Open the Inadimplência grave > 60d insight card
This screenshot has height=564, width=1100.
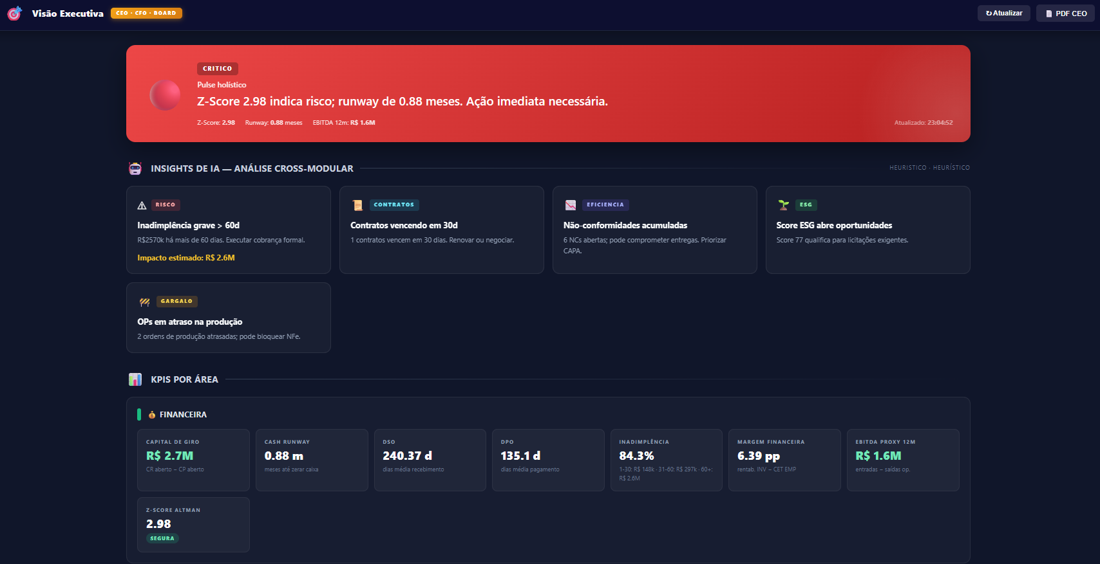click(229, 230)
